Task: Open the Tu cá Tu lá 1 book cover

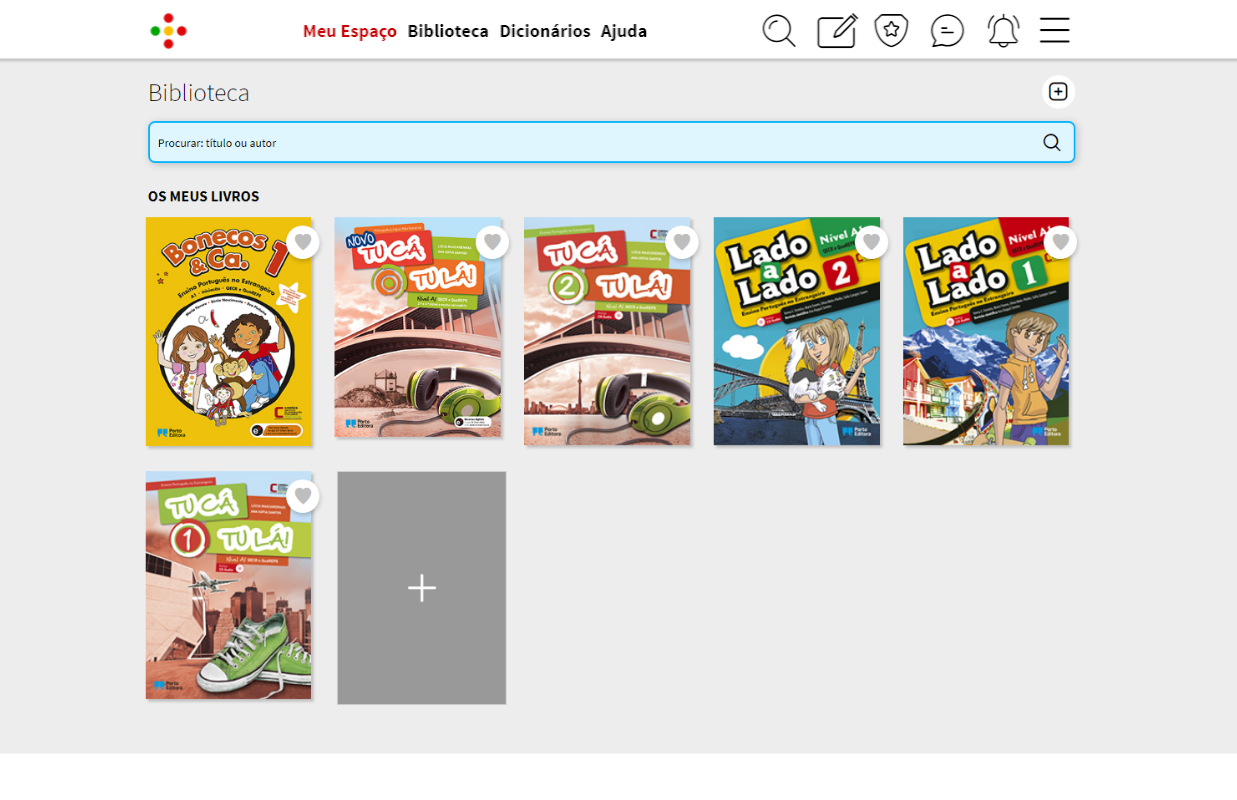Action: [x=228, y=585]
